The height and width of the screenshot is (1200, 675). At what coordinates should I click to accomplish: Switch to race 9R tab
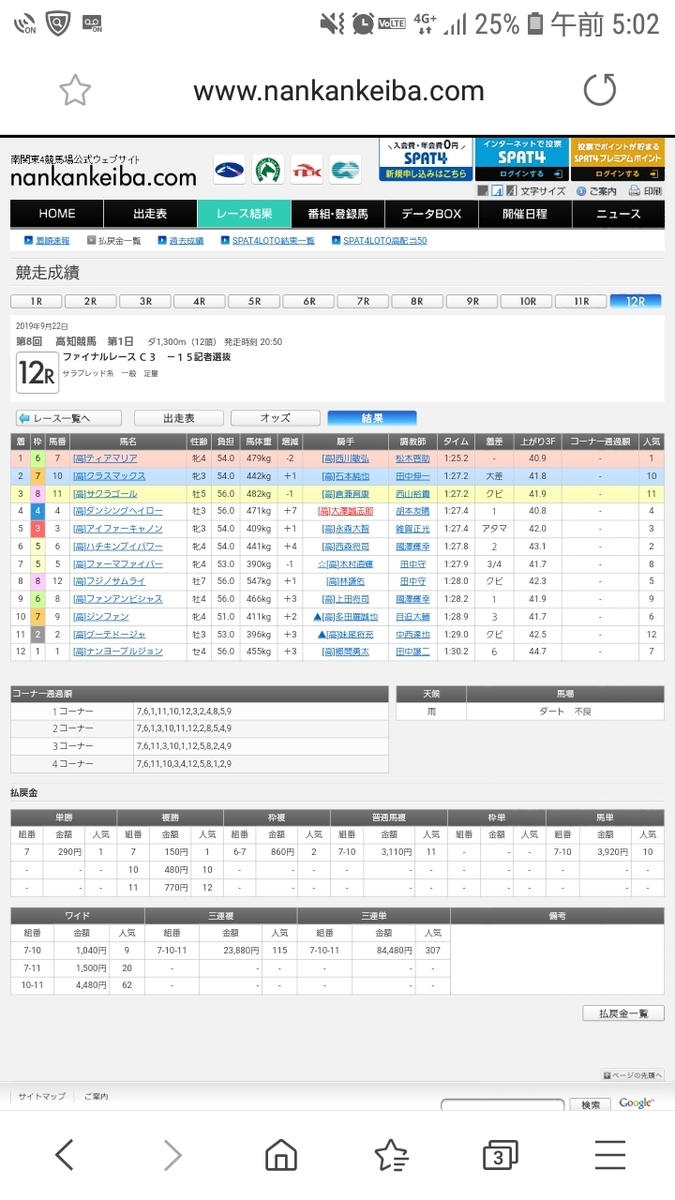[x=472, y=301]
